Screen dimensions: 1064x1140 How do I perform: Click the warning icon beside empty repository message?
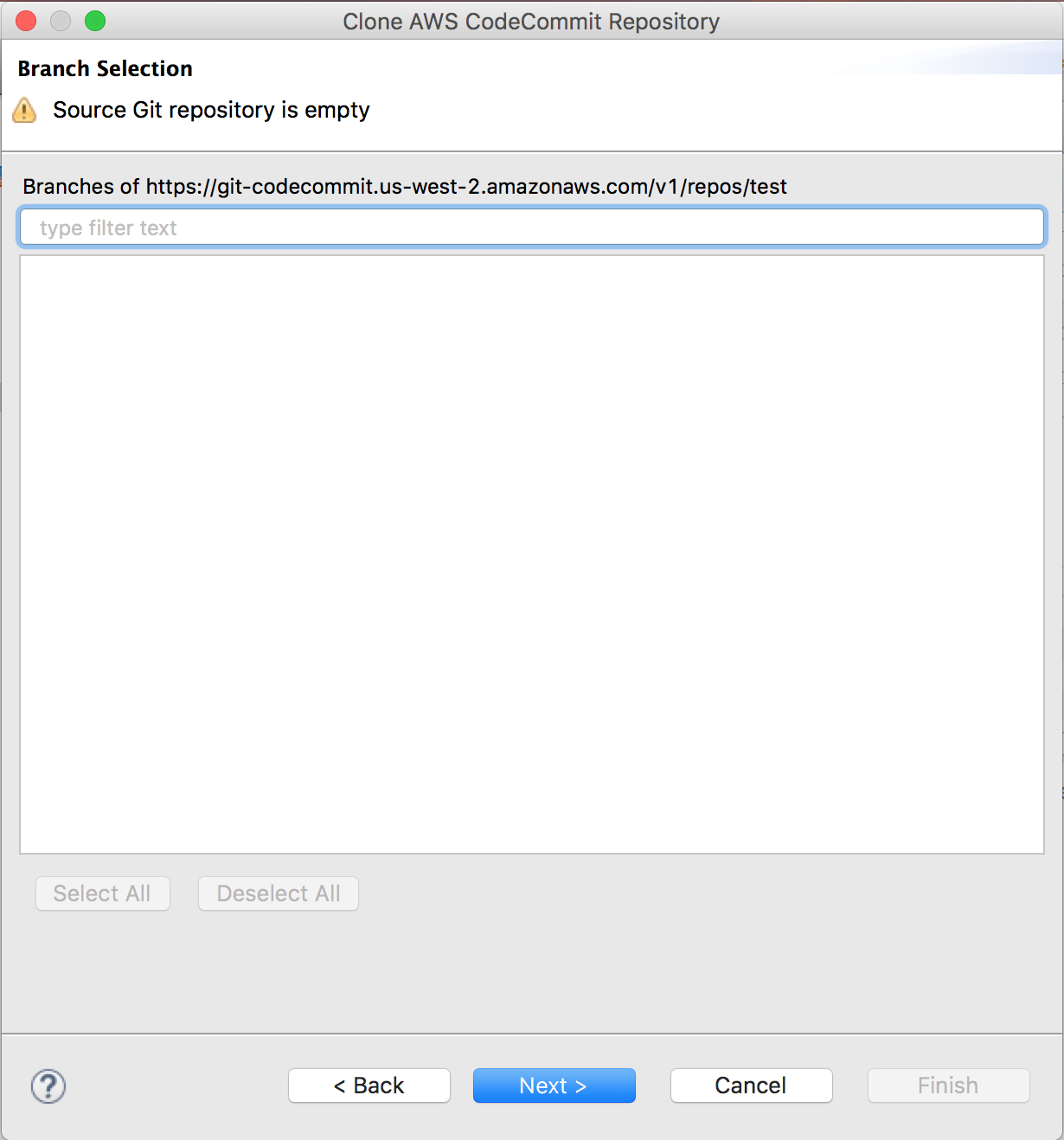(x=24, y=111)
